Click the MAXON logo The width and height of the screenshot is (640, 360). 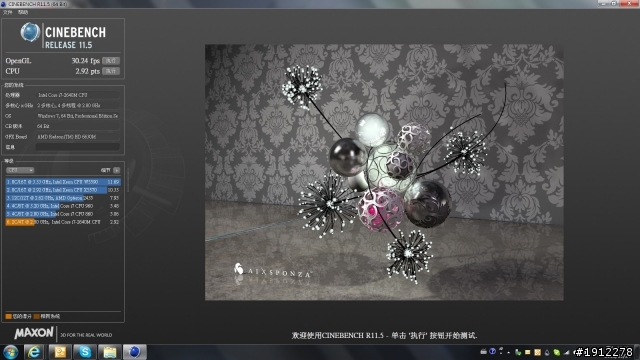tap(34, 333)
